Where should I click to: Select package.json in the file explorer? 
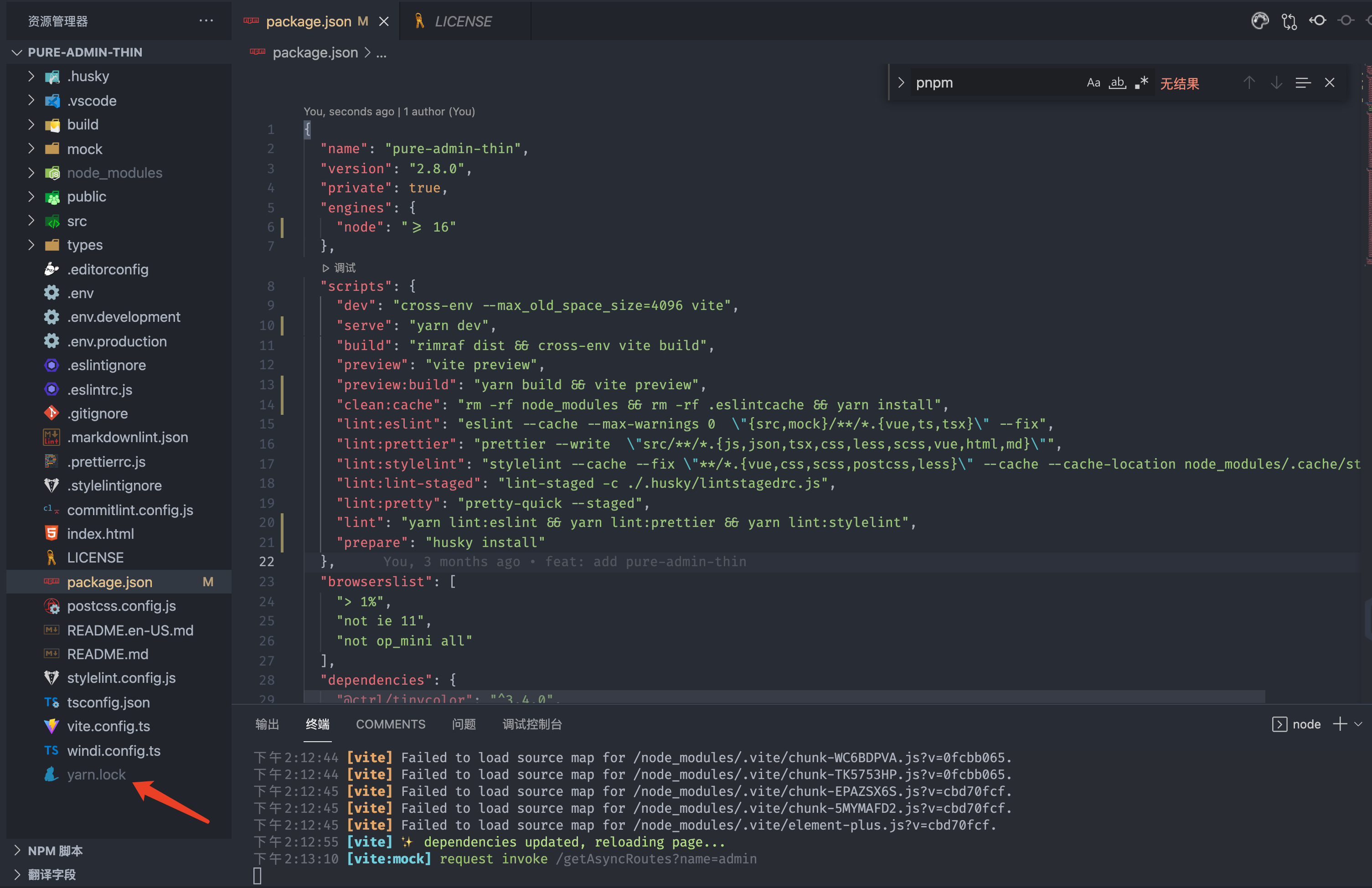119,582
